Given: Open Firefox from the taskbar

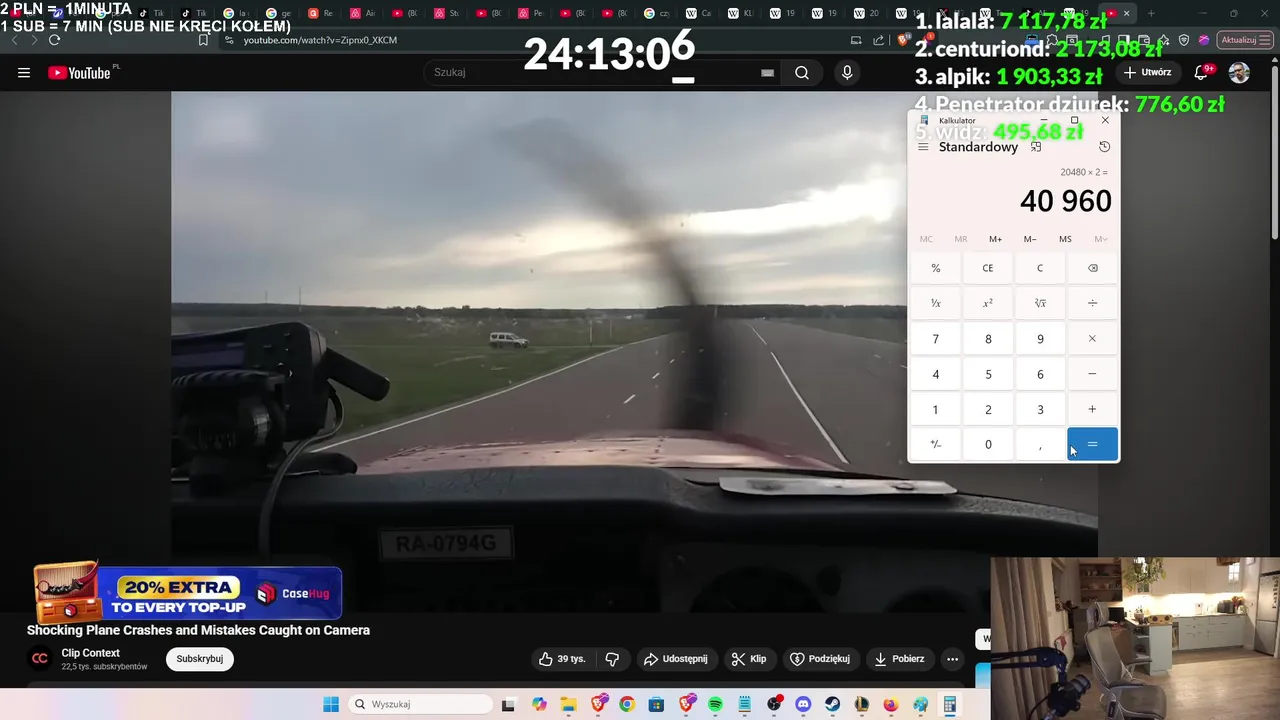Looking at the screenshot, I should click(x=890, y=704).
